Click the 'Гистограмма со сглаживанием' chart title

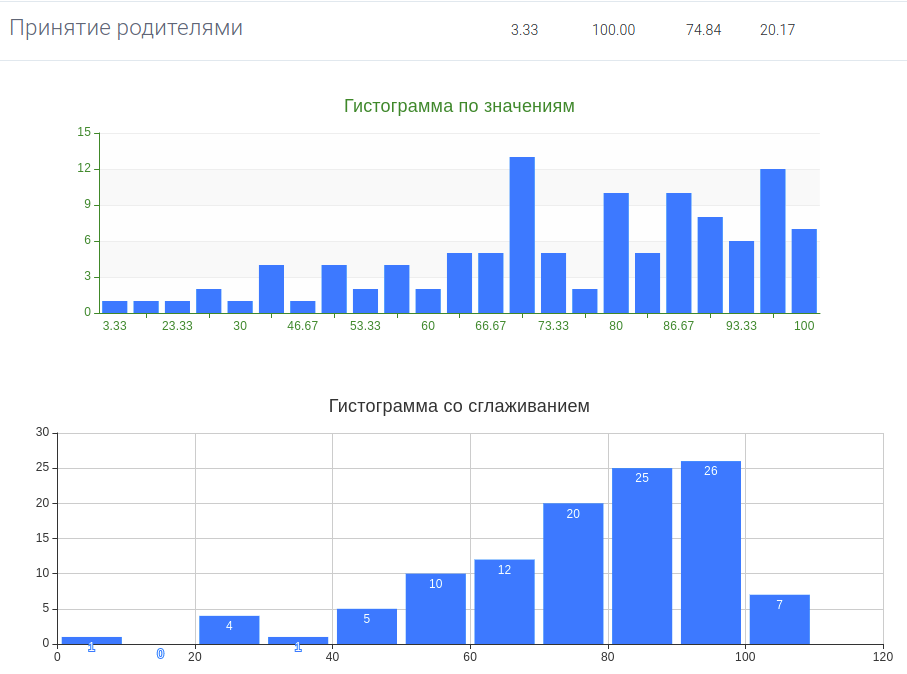459,406
